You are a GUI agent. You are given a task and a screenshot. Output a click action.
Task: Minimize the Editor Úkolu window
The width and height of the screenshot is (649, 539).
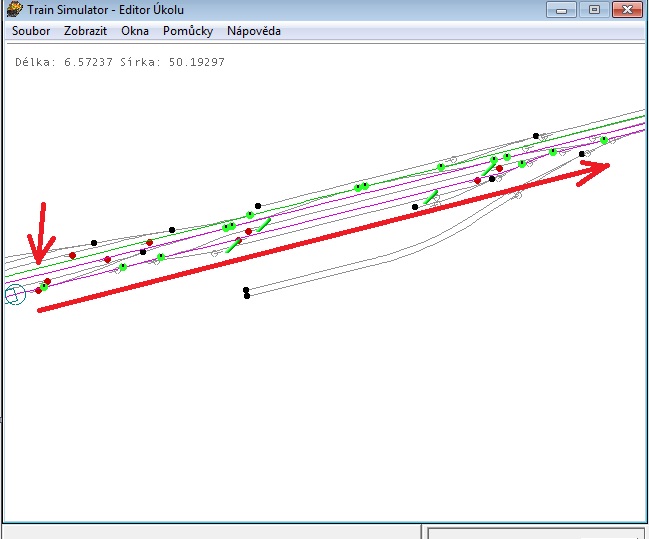[561, 10]
